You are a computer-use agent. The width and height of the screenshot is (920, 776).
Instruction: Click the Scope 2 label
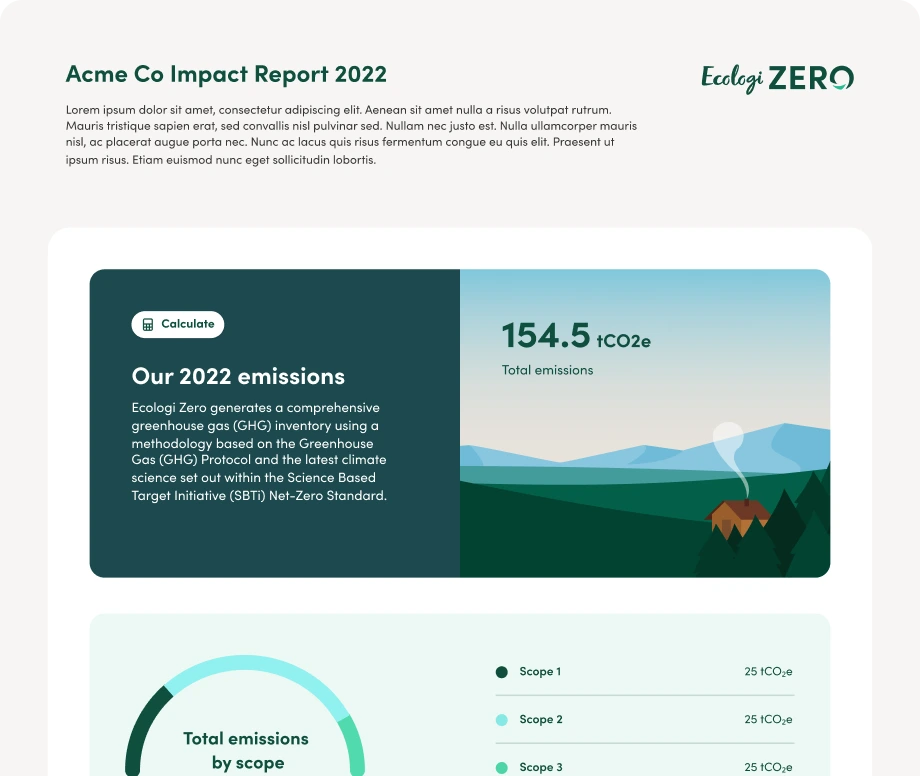point(541,720)
